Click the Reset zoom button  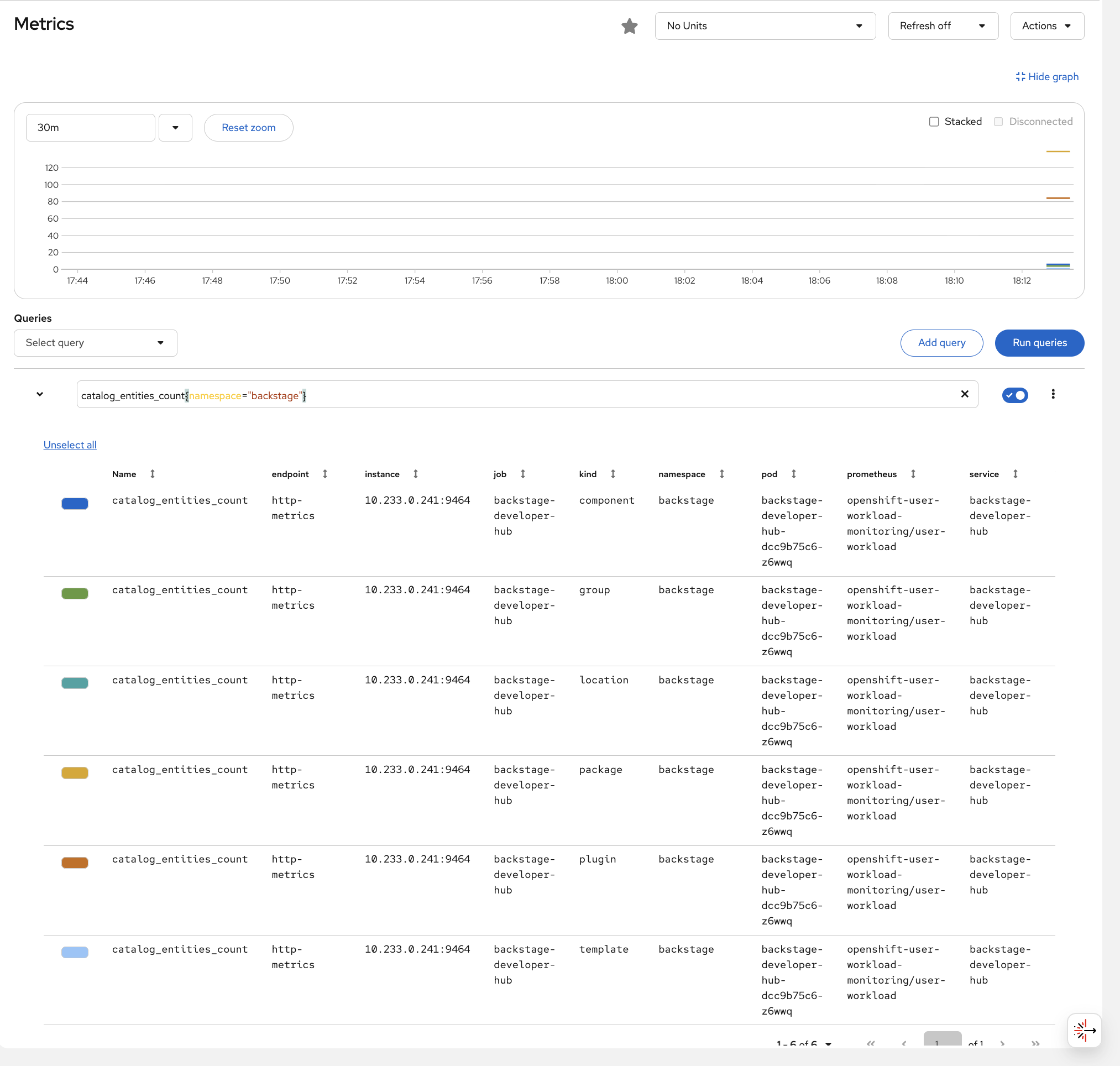[248, 128]
